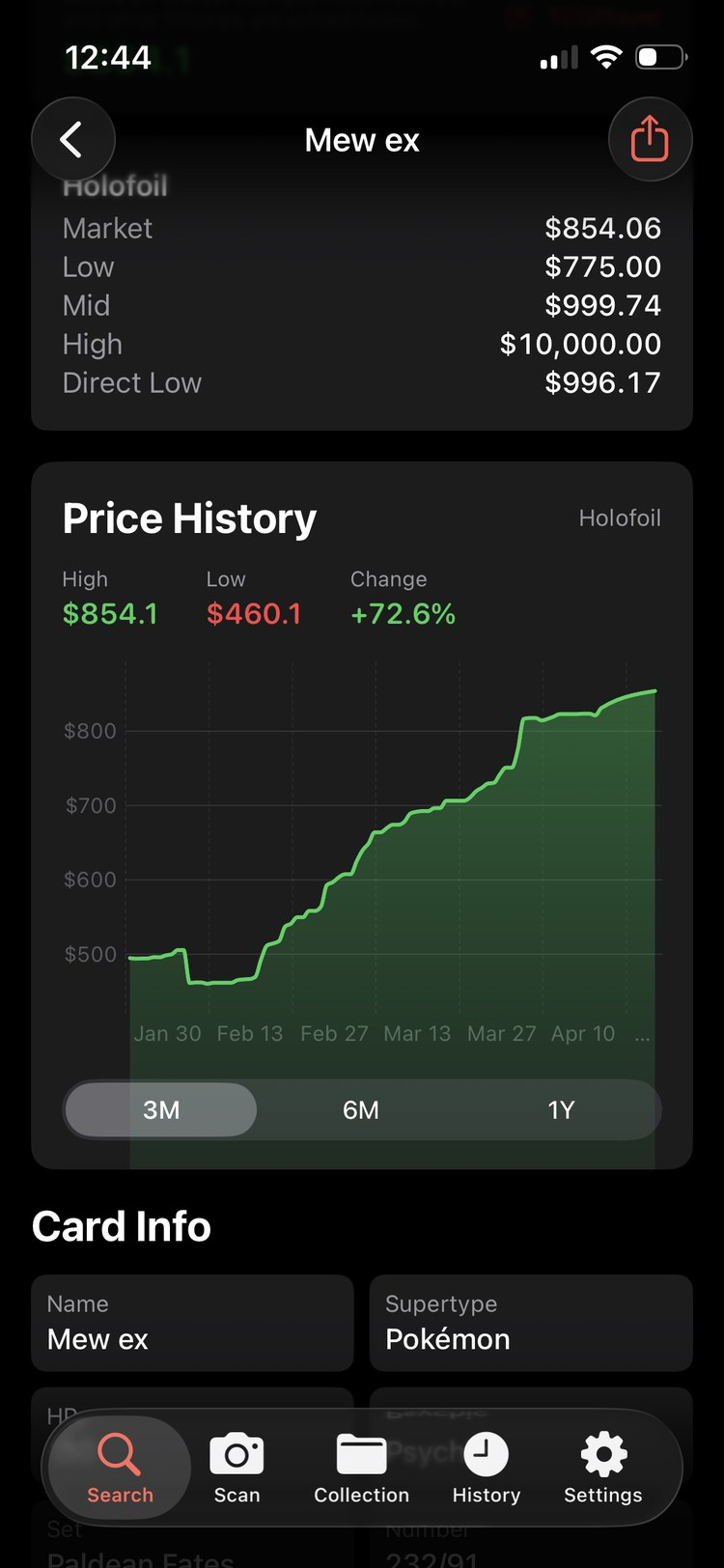Tap the Name Mew ex info card

pyautogui.click(x=192, y=1323)
